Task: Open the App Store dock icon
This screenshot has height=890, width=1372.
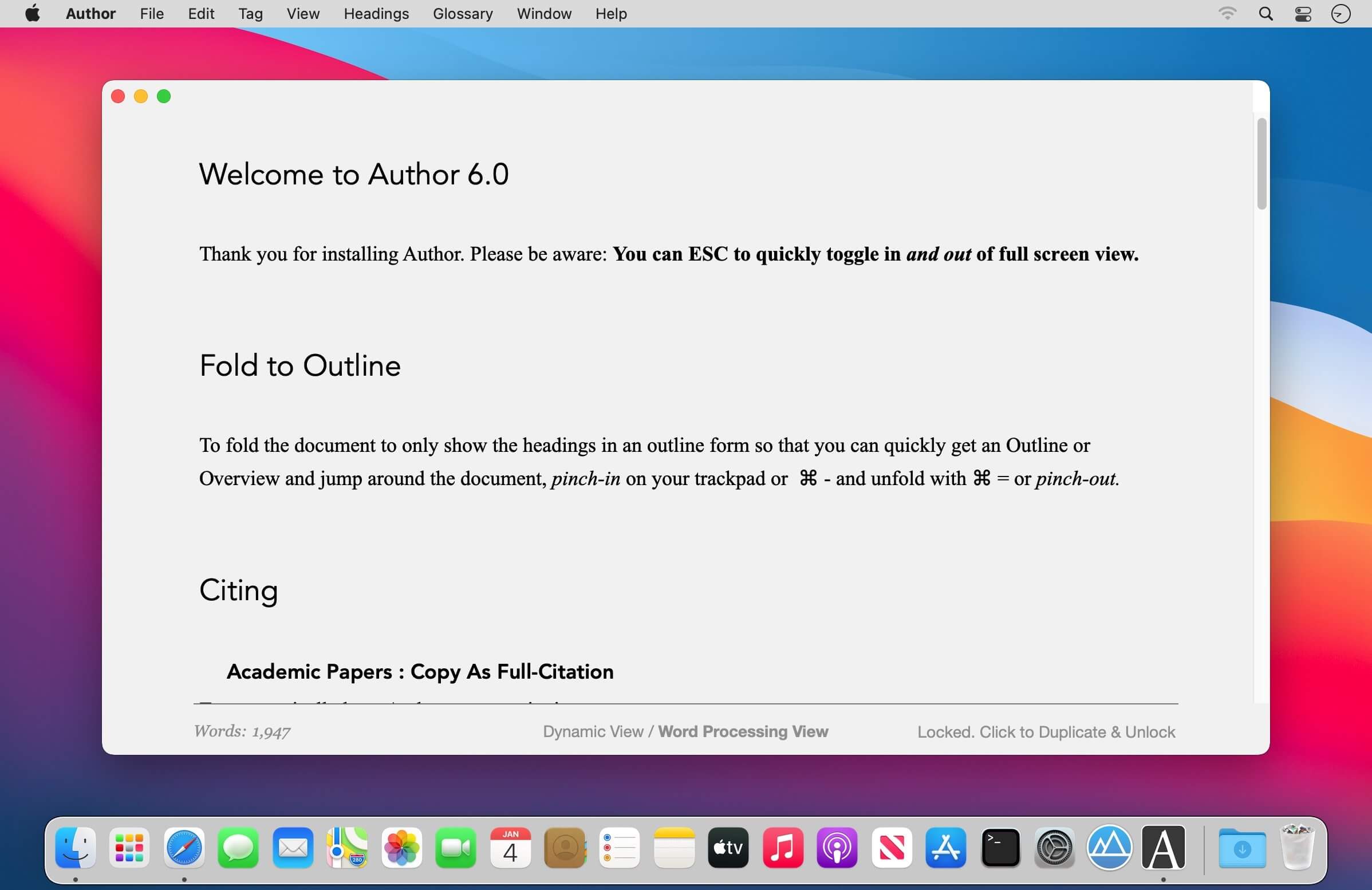Action: coord(945,848)
